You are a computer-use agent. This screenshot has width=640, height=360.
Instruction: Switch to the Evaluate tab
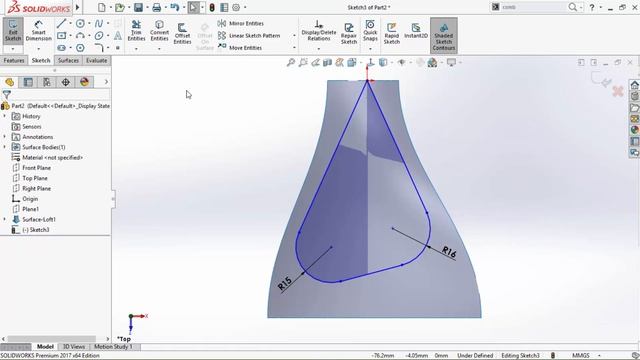click(x=96, y=60)
